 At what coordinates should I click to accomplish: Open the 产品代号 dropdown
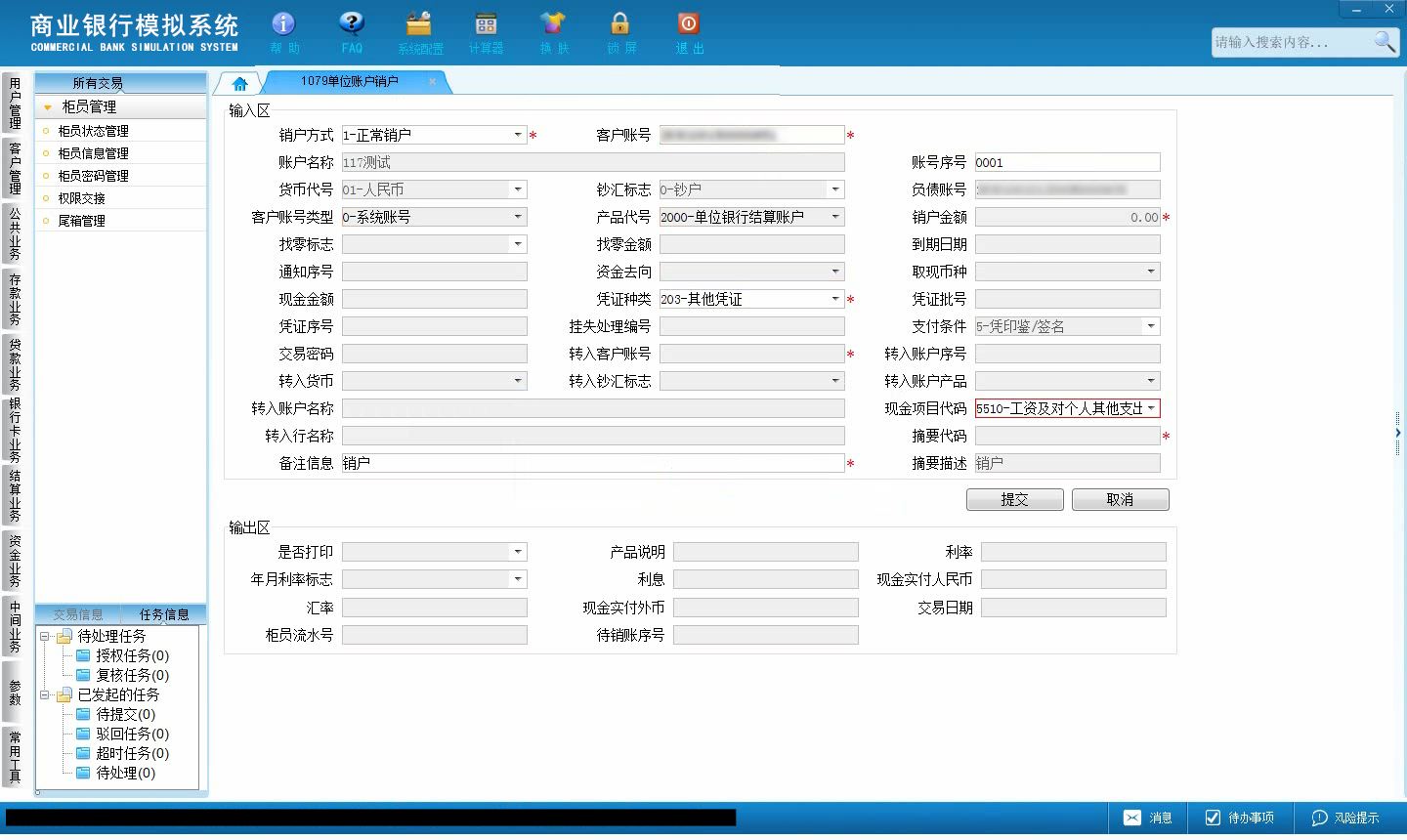pos(835,217)
